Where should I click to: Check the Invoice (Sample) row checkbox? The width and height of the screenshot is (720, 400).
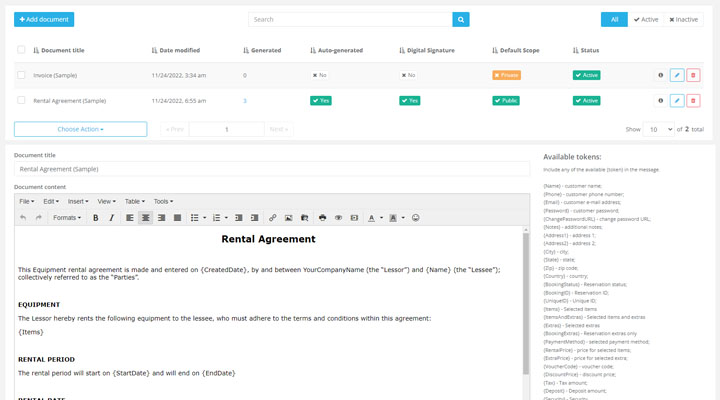point(21,75)
